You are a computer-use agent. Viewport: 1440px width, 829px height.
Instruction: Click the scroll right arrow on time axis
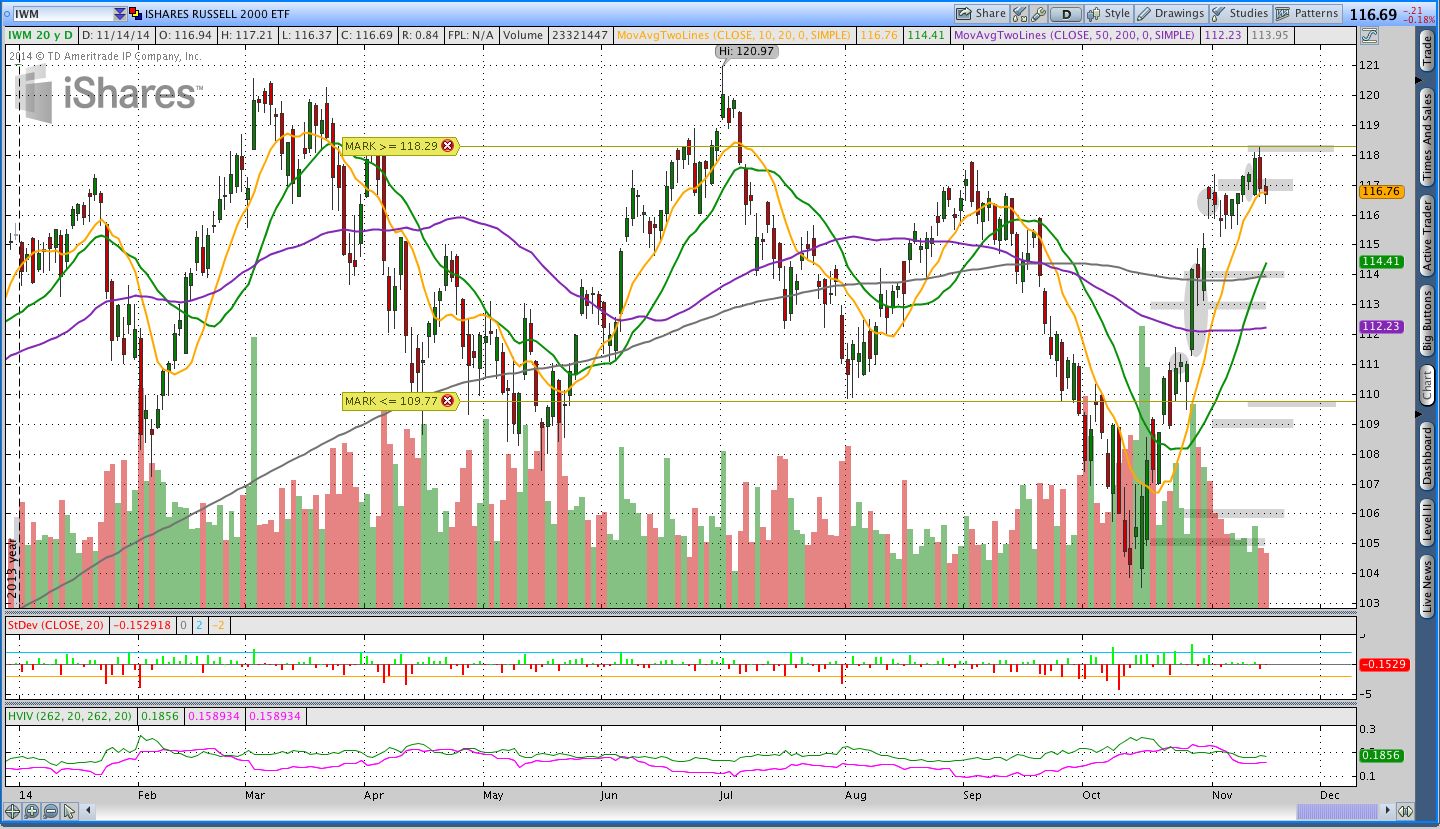point(1386,811)
